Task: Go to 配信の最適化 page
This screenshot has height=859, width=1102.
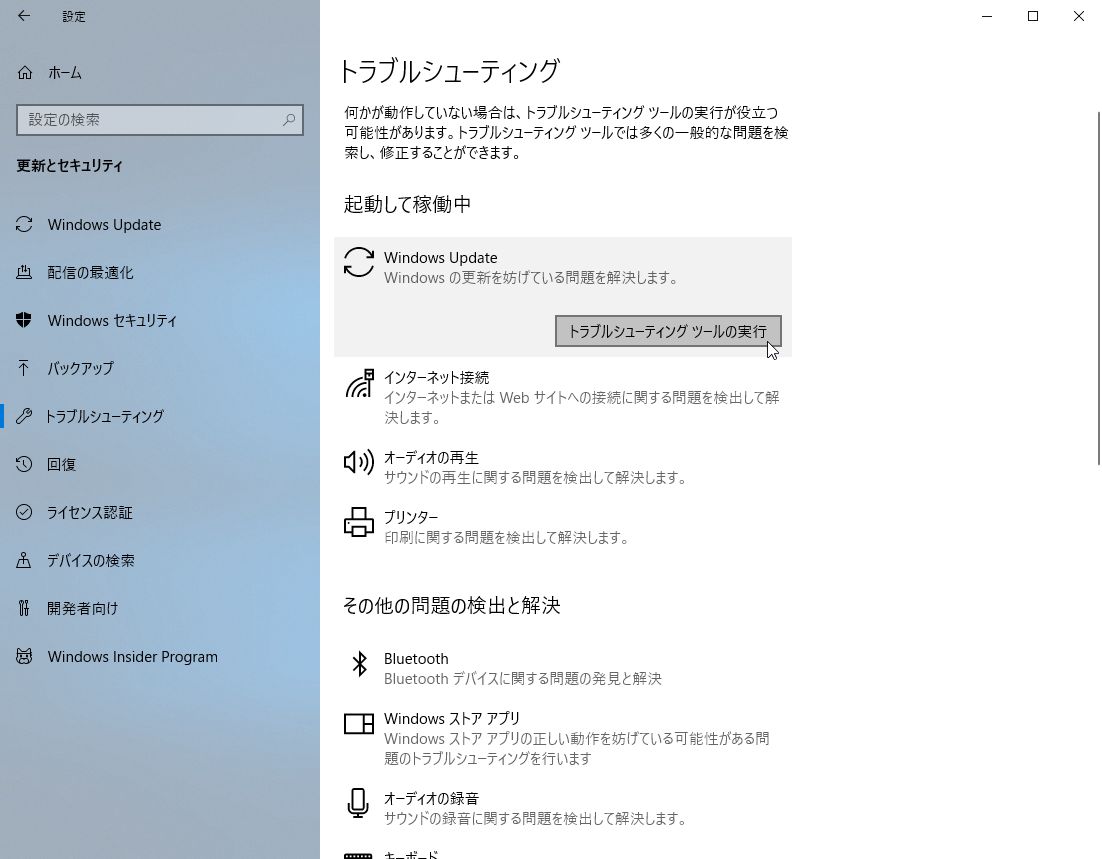Action: (x=160, y=272)
